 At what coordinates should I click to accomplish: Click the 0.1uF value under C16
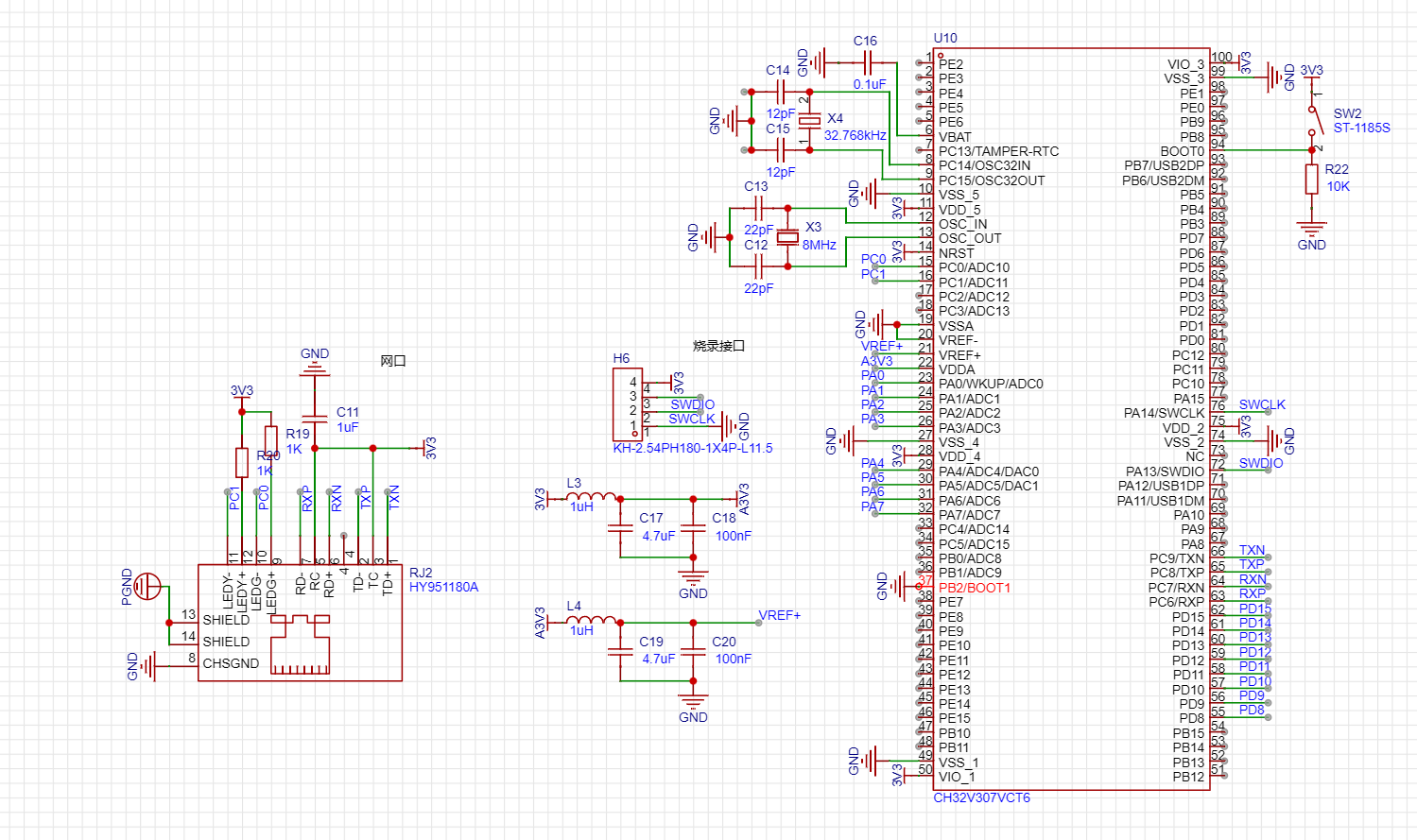[870, 84]
